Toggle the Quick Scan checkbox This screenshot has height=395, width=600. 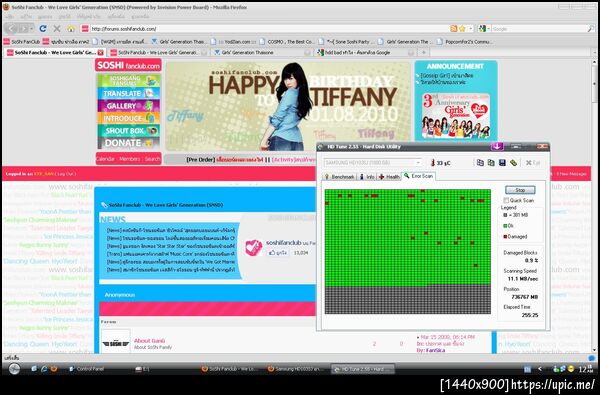tap(506, 201)
